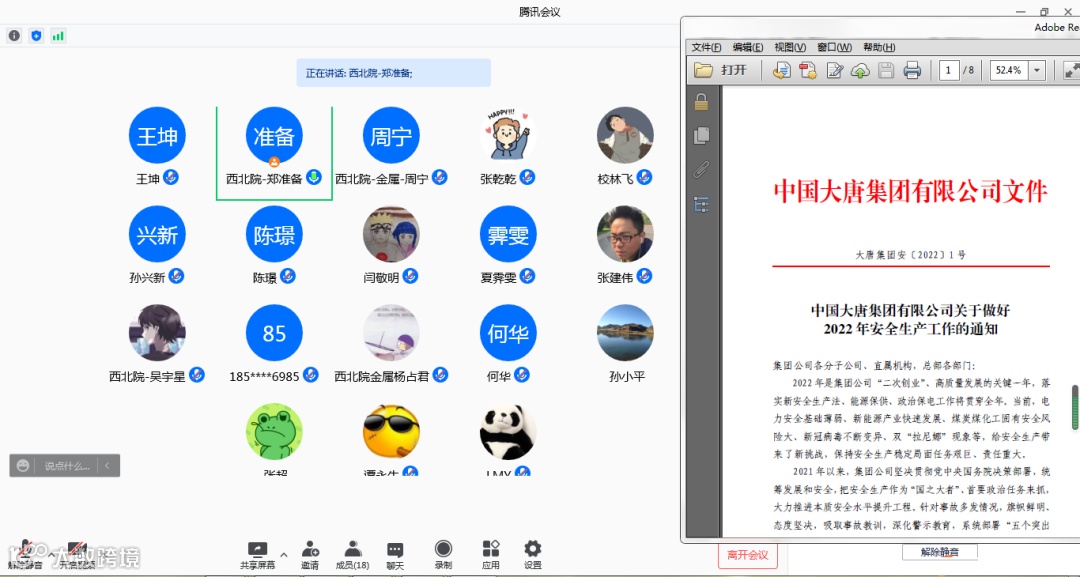1080x577 pixels.
Task: Select 王坤's blue avatar
Action: [157, 136]
